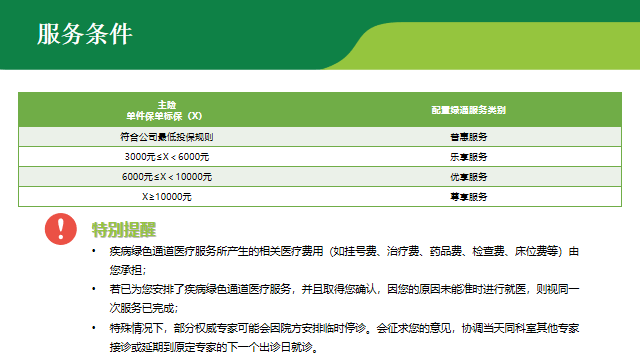
Task: Click the 乐享服务 table cell
Action: [x=469, y=157]
